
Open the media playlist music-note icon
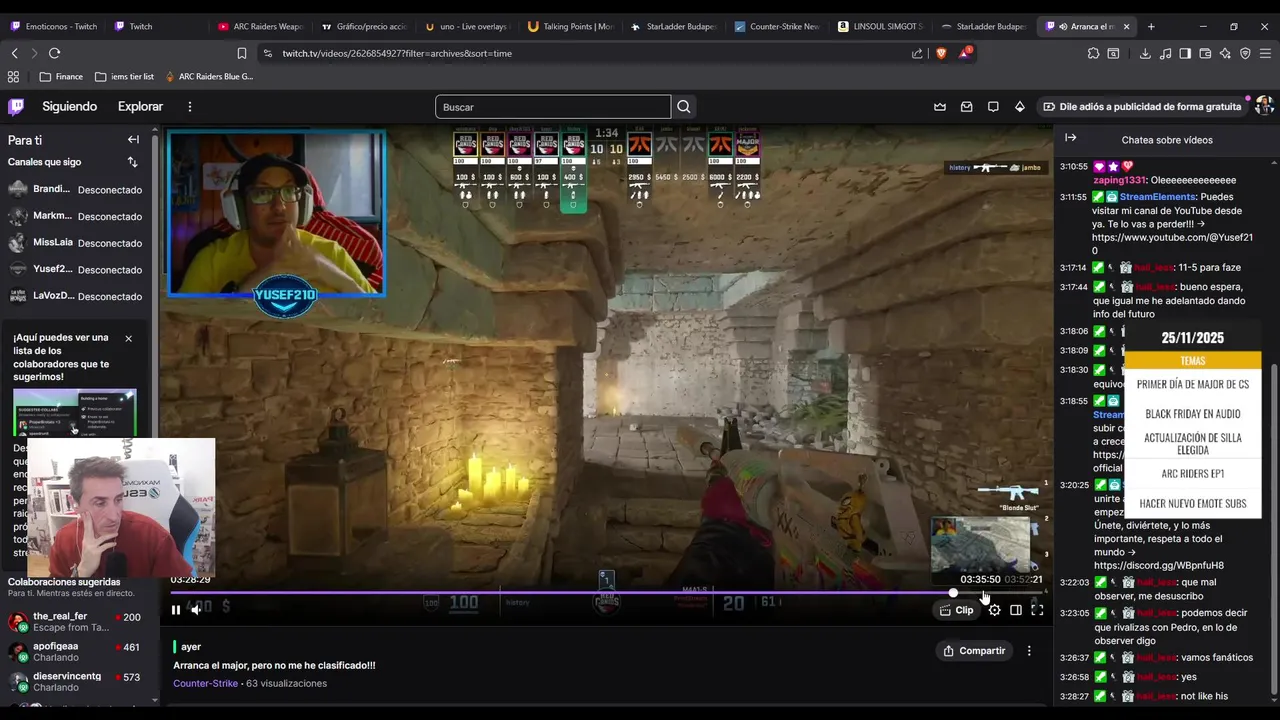[x=1165, y=53]
